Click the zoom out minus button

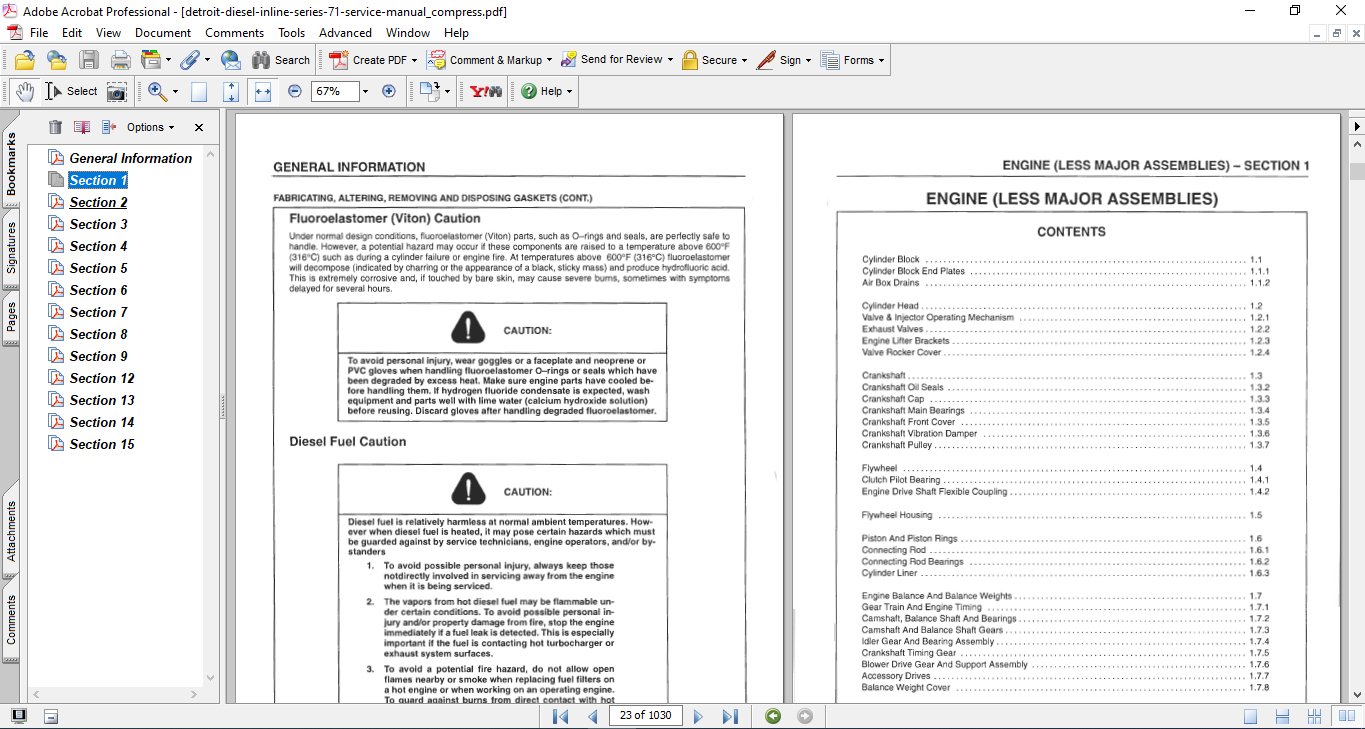click(294, 91)
